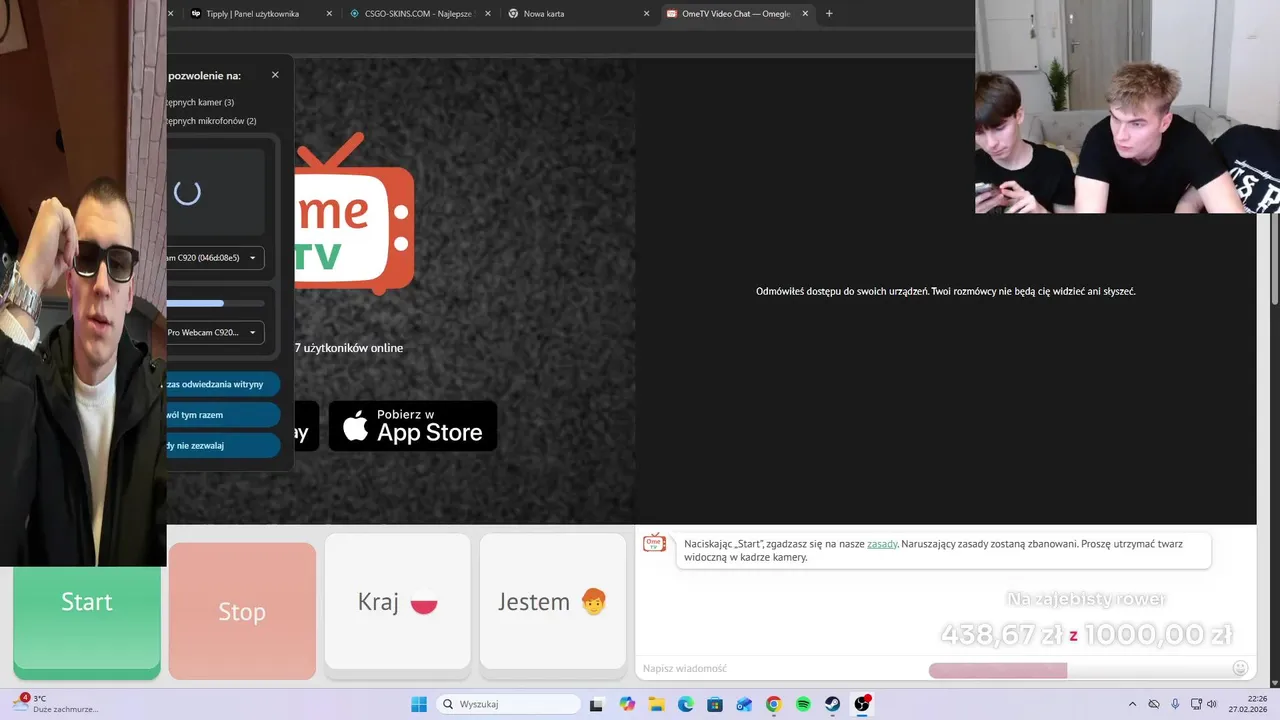Expand the Pro Webcam C920 microphone dropdown
This screenshot has height=720, width=1280.
click(x=216, y=332)
